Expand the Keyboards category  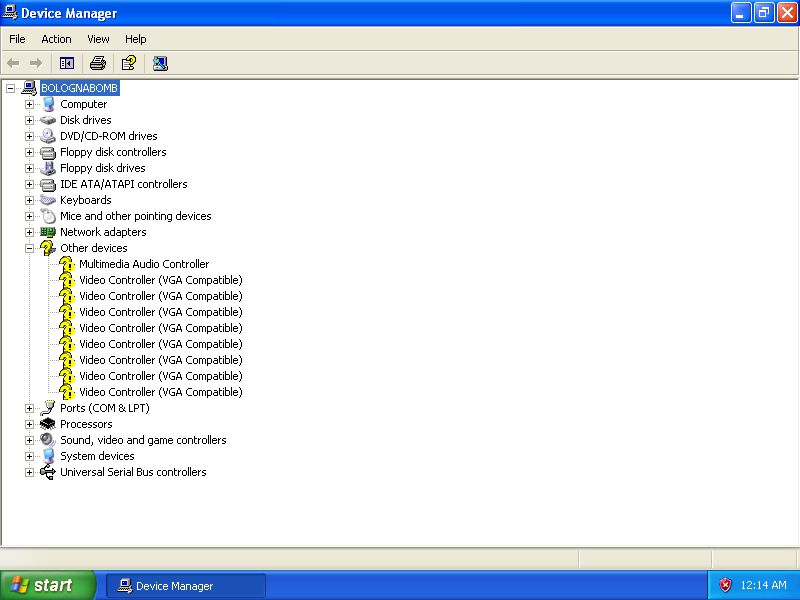tap(29, 201)
